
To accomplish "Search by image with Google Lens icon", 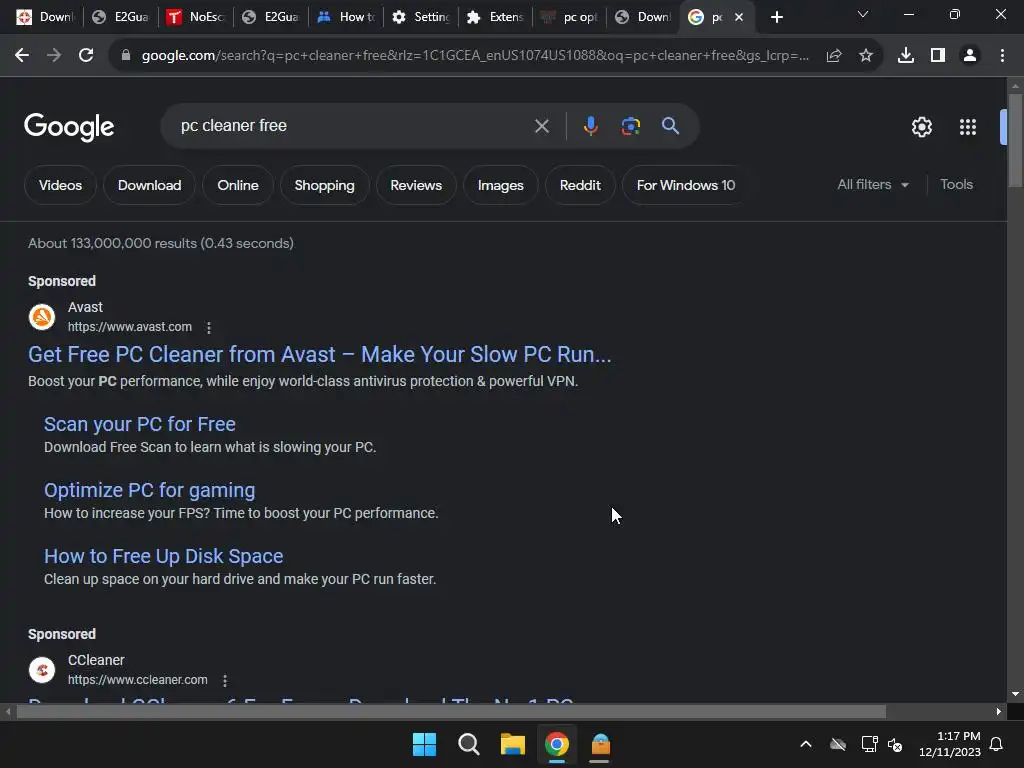I will click(631, 126).
